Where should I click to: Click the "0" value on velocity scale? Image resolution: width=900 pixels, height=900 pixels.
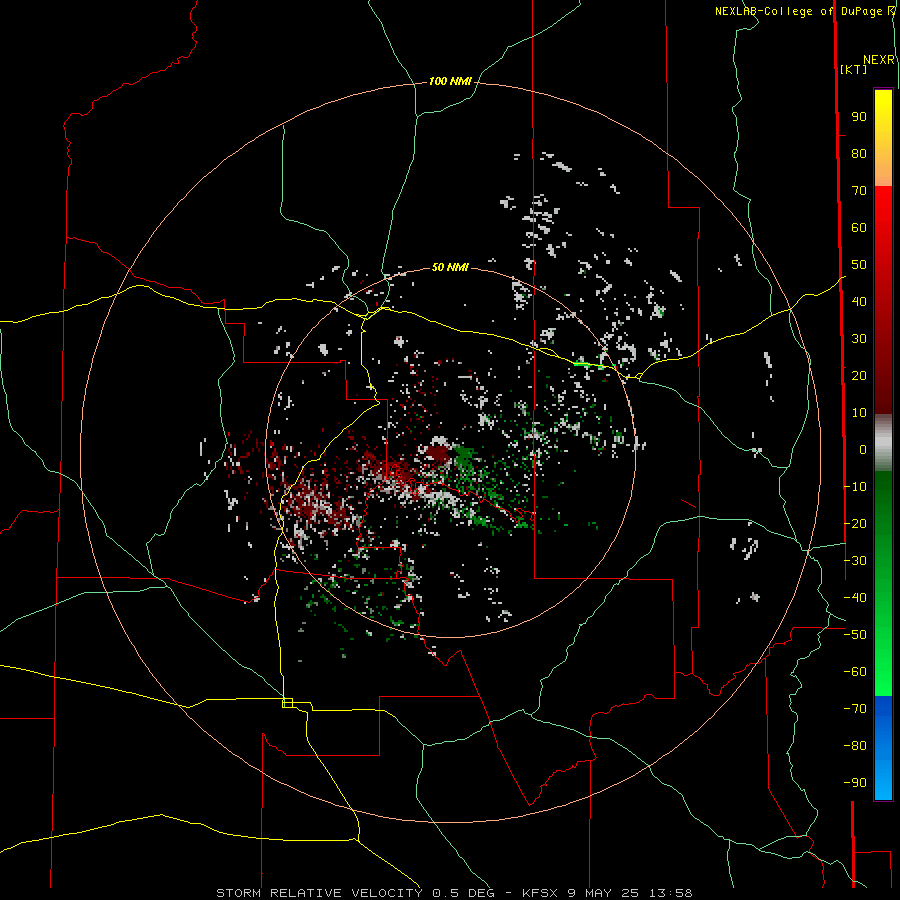[863, 450]
